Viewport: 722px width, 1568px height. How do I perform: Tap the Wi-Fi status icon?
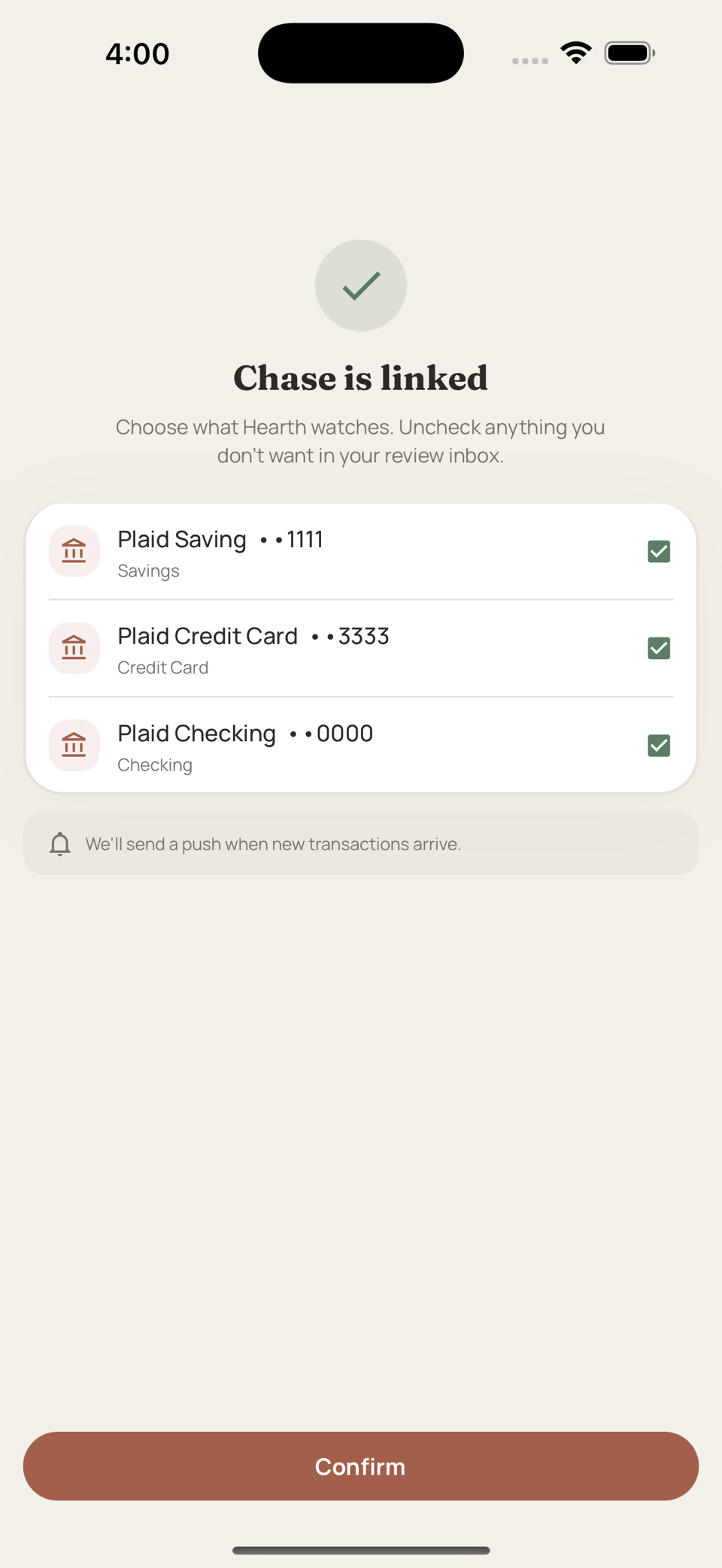pos(576,53)
